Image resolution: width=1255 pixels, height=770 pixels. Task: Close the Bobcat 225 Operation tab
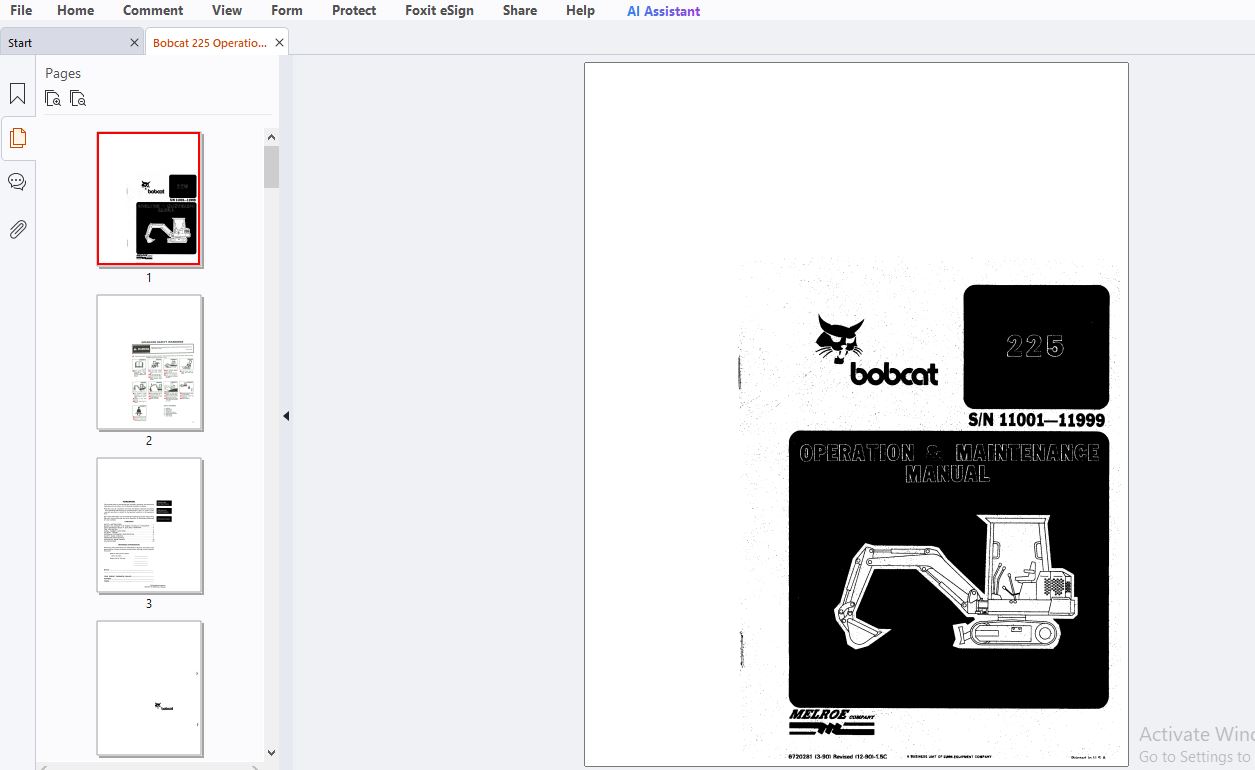pos(279,43)
